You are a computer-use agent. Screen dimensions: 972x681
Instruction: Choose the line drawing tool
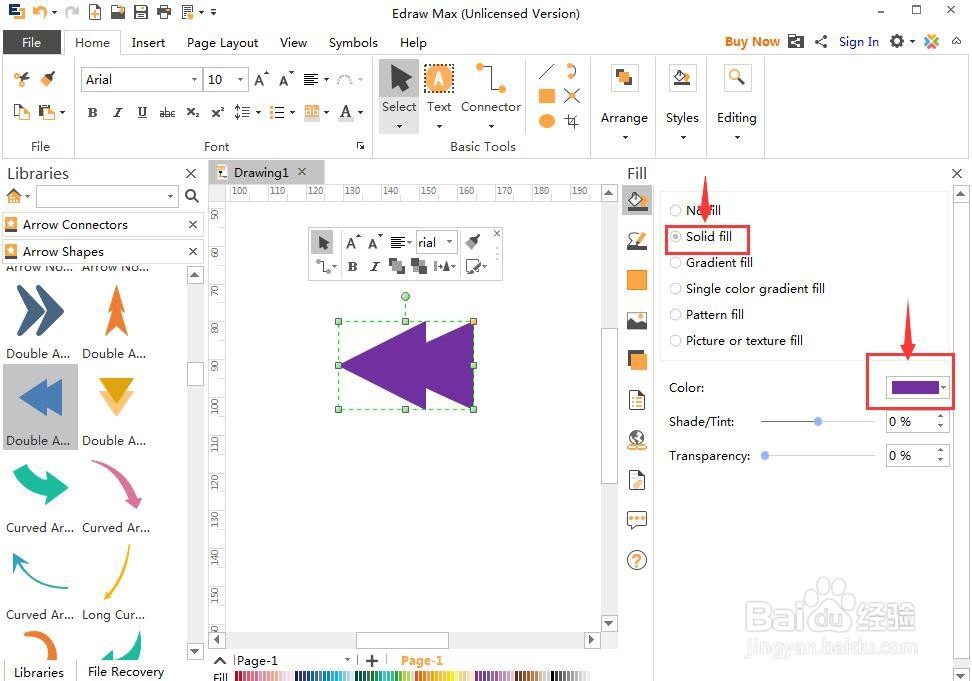pyautogui.click(x=546, y=71)
